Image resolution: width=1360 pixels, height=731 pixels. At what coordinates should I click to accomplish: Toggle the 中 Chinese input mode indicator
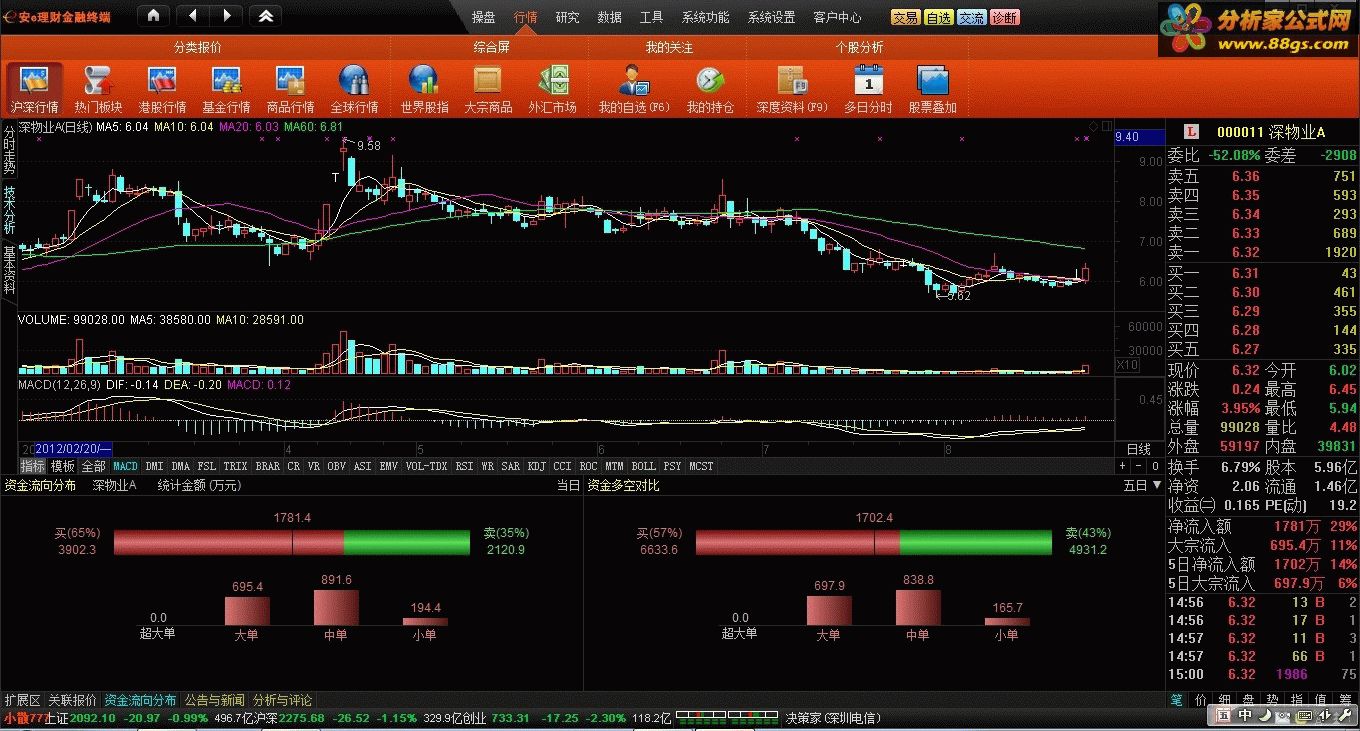(x=1245, y=715)
